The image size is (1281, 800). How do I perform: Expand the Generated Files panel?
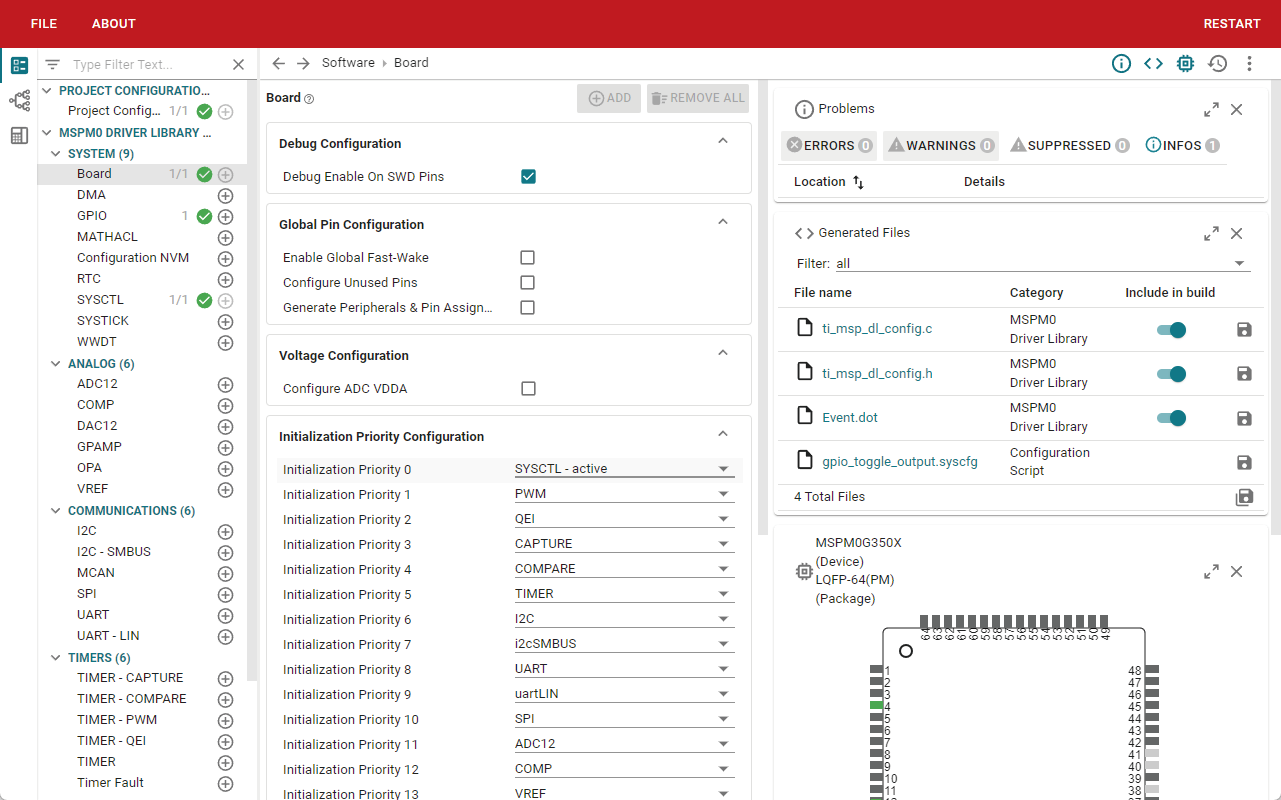click(x=1211, y=233)
